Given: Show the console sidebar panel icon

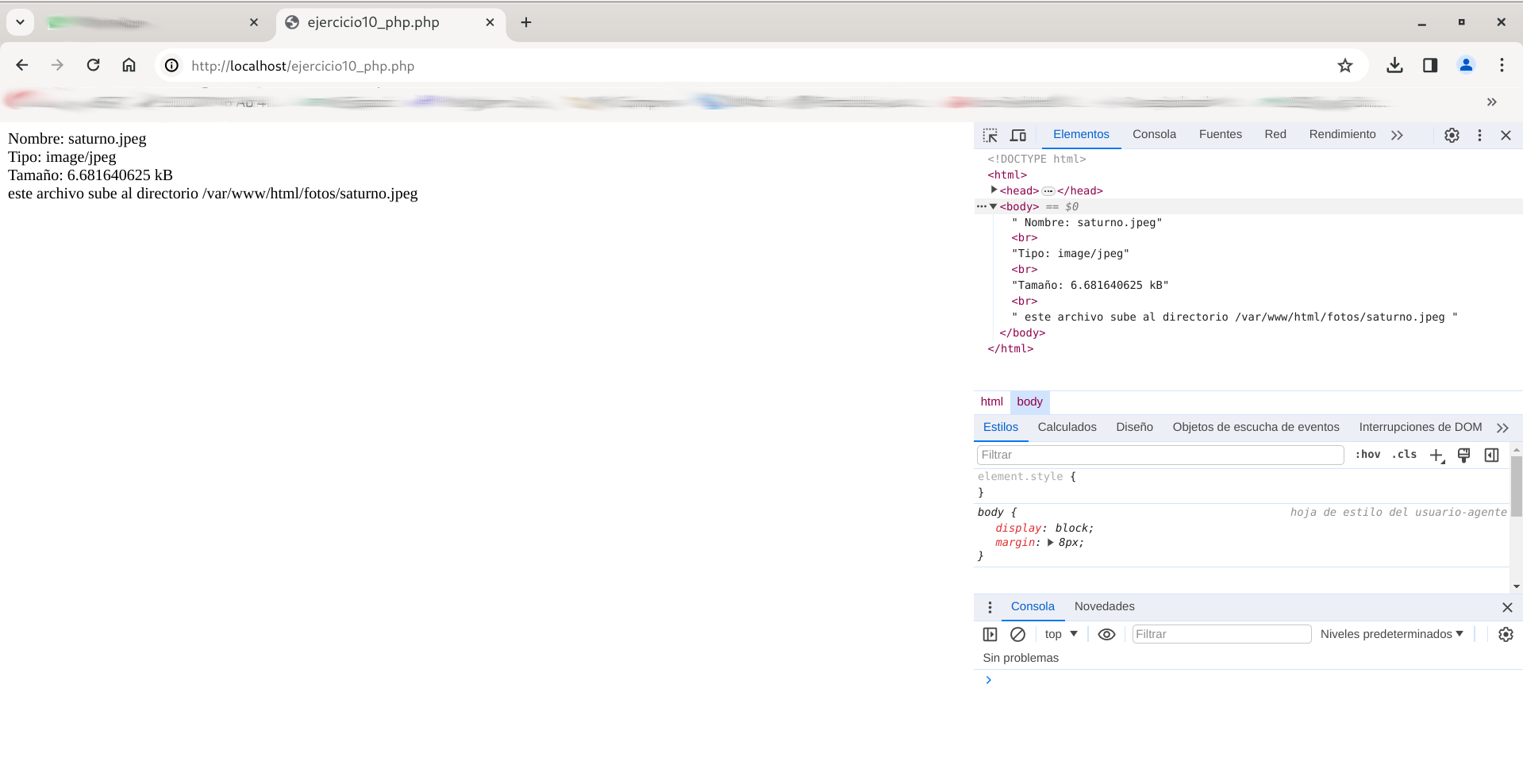Looking at the screenshot, I should pyautogui.click(x=990, y=634).
